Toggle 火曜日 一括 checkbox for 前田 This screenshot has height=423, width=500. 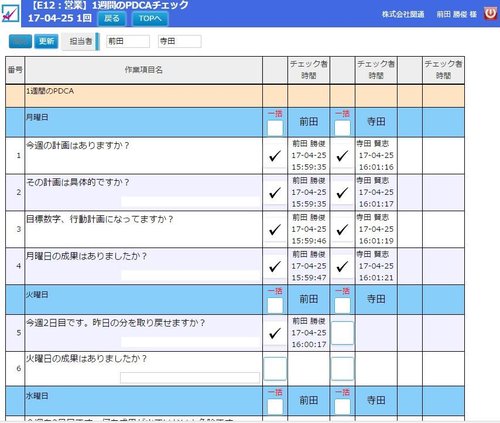(x=275, y=305)
